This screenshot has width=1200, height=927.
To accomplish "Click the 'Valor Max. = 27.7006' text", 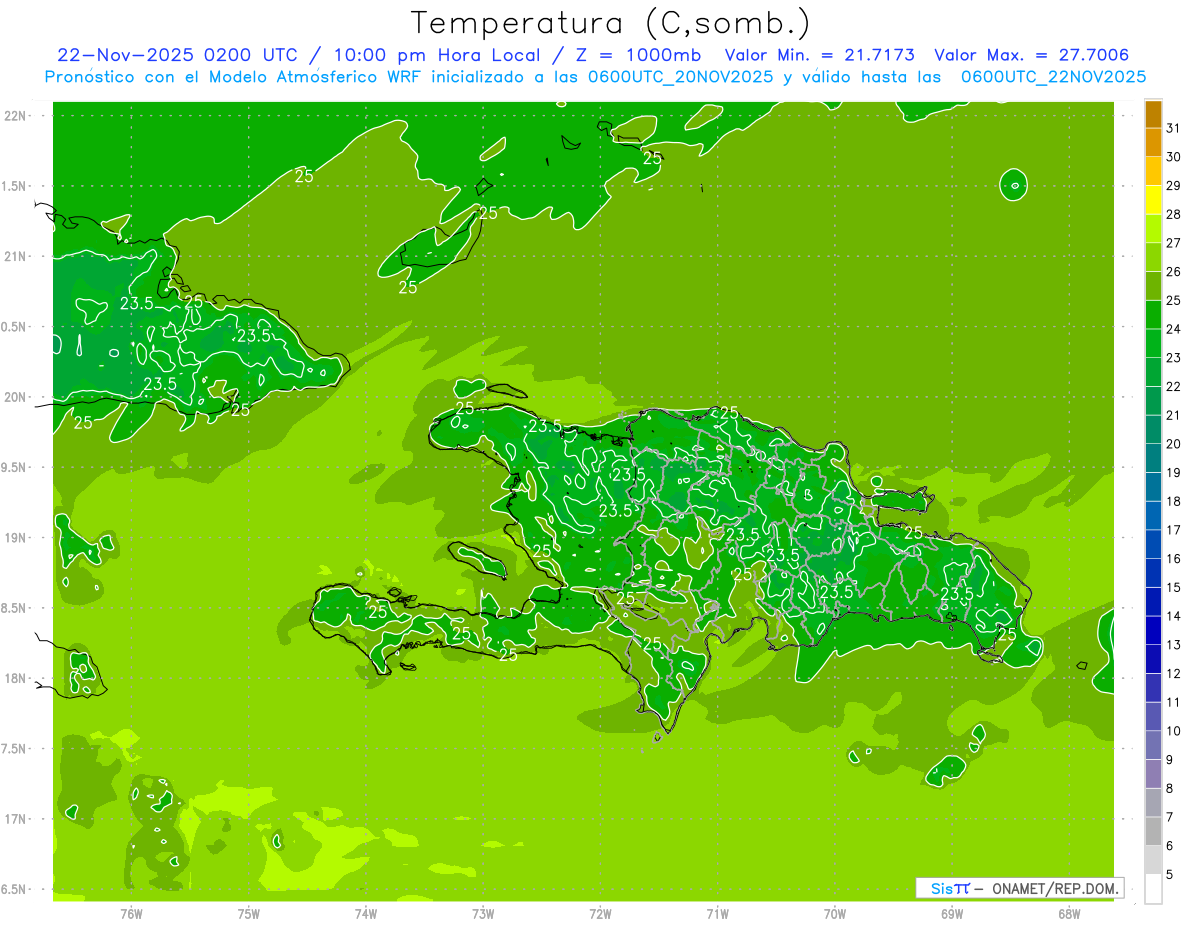I will click(x=1032, y=55).
